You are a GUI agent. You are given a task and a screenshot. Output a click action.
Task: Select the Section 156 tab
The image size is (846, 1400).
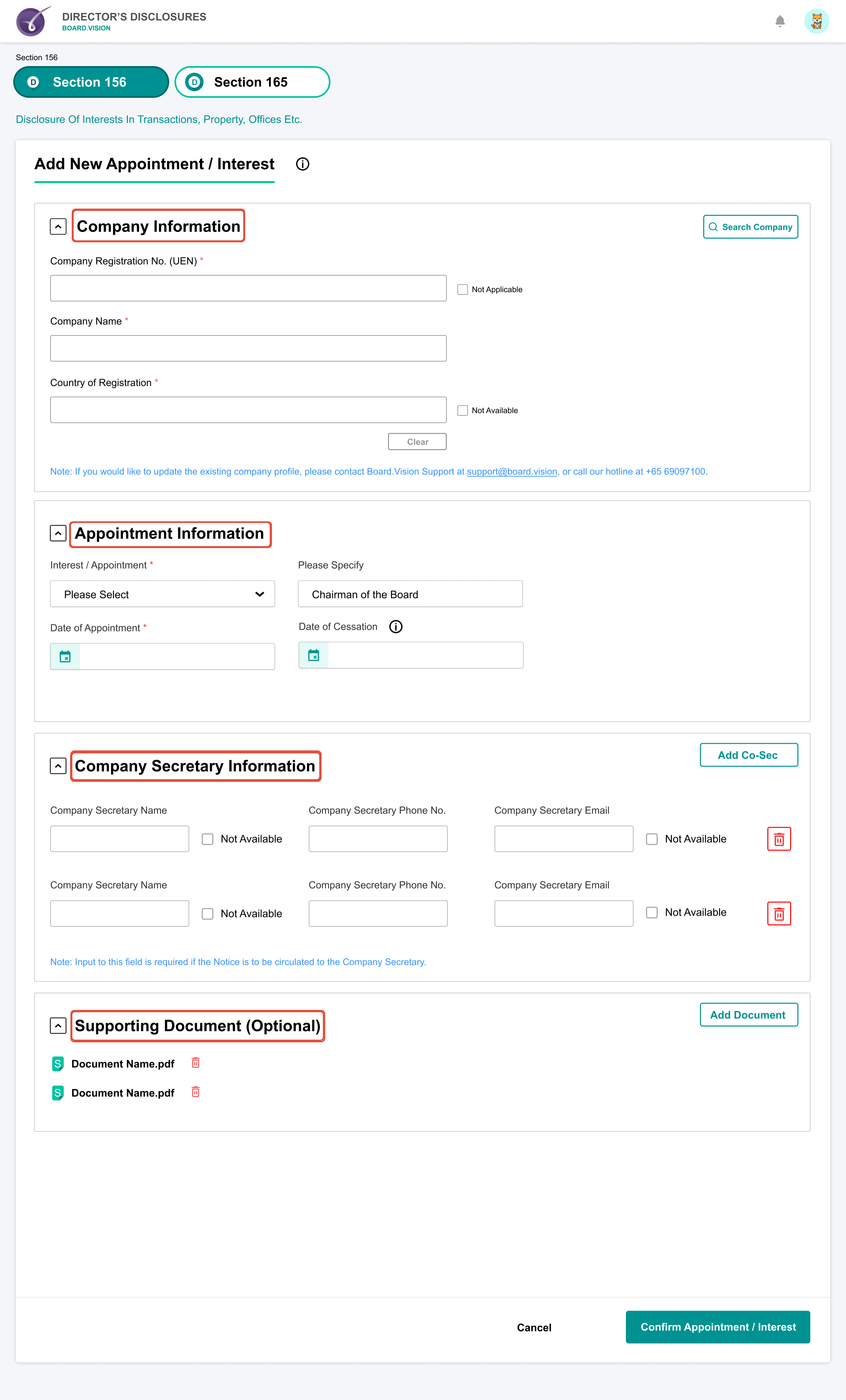pos(91,82)
